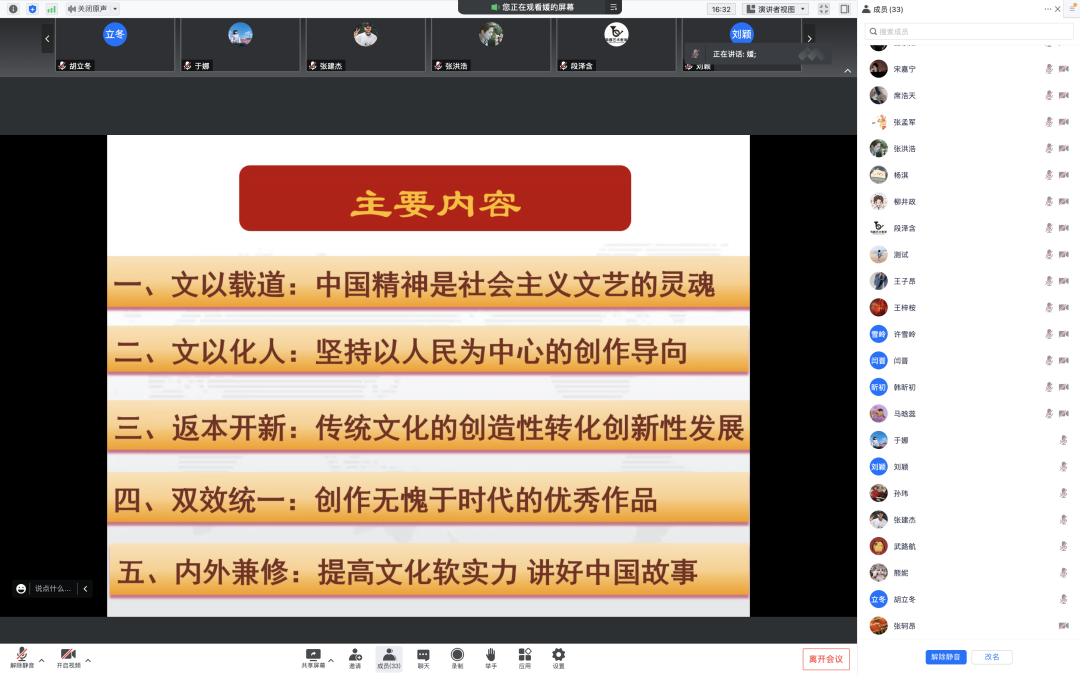Click the network signal strength icon
The height and width of the screenshot is (675, 1080).
pyautogui.click(x=51, y=9)
